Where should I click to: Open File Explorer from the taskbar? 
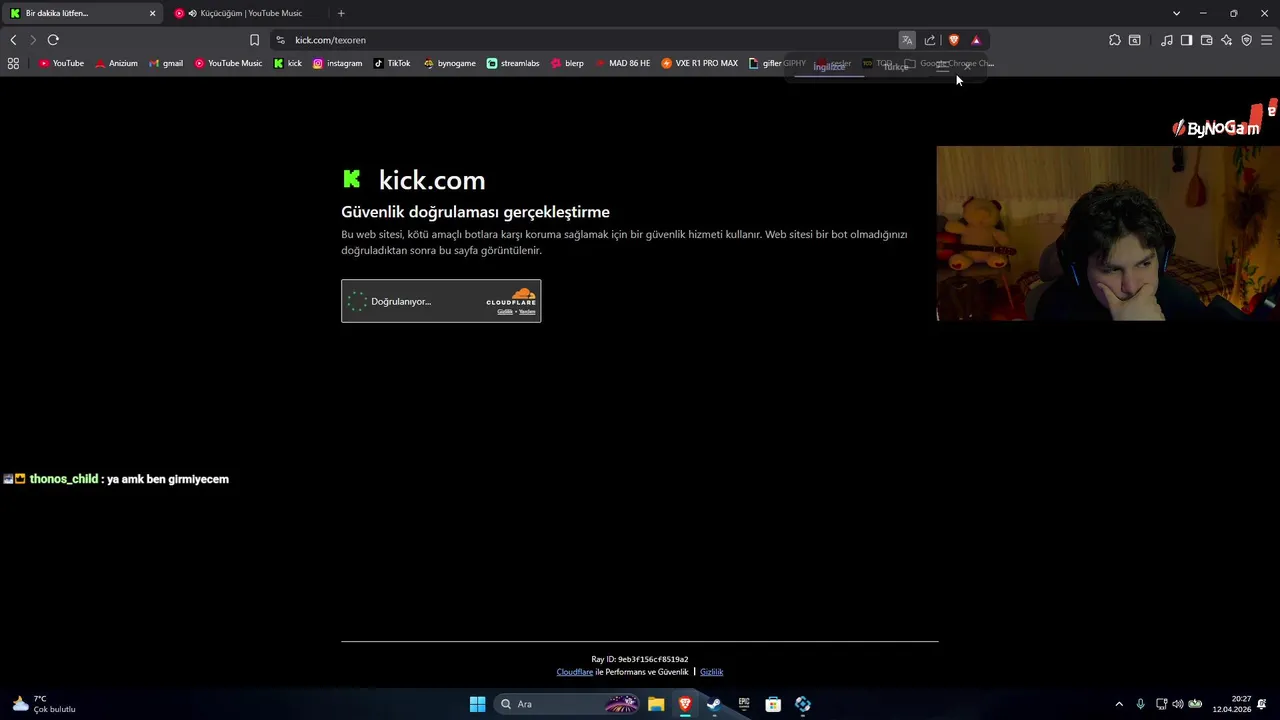[x=656, y=704]
